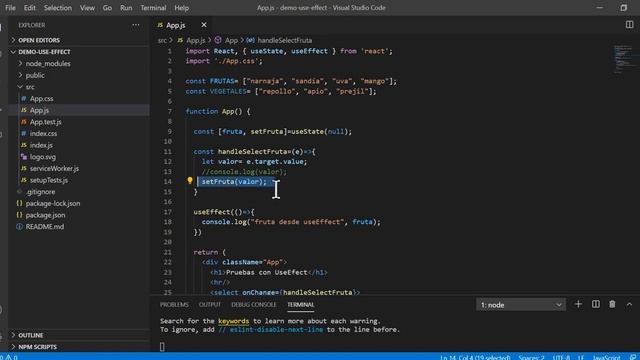Split the terminal
640x360 pixels.
(x=596, y=304)
